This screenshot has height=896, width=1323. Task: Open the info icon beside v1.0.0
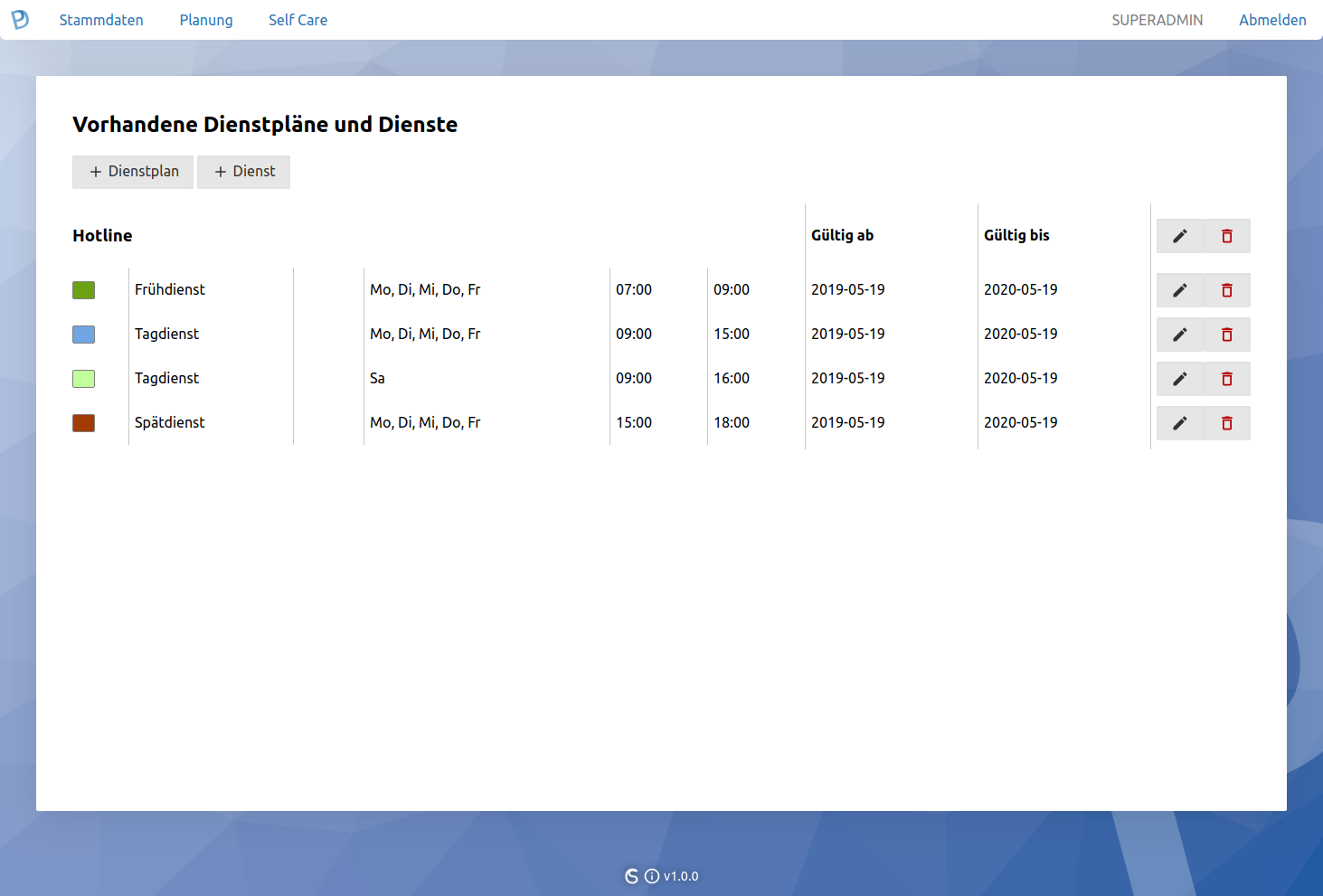tap(652, 876)
